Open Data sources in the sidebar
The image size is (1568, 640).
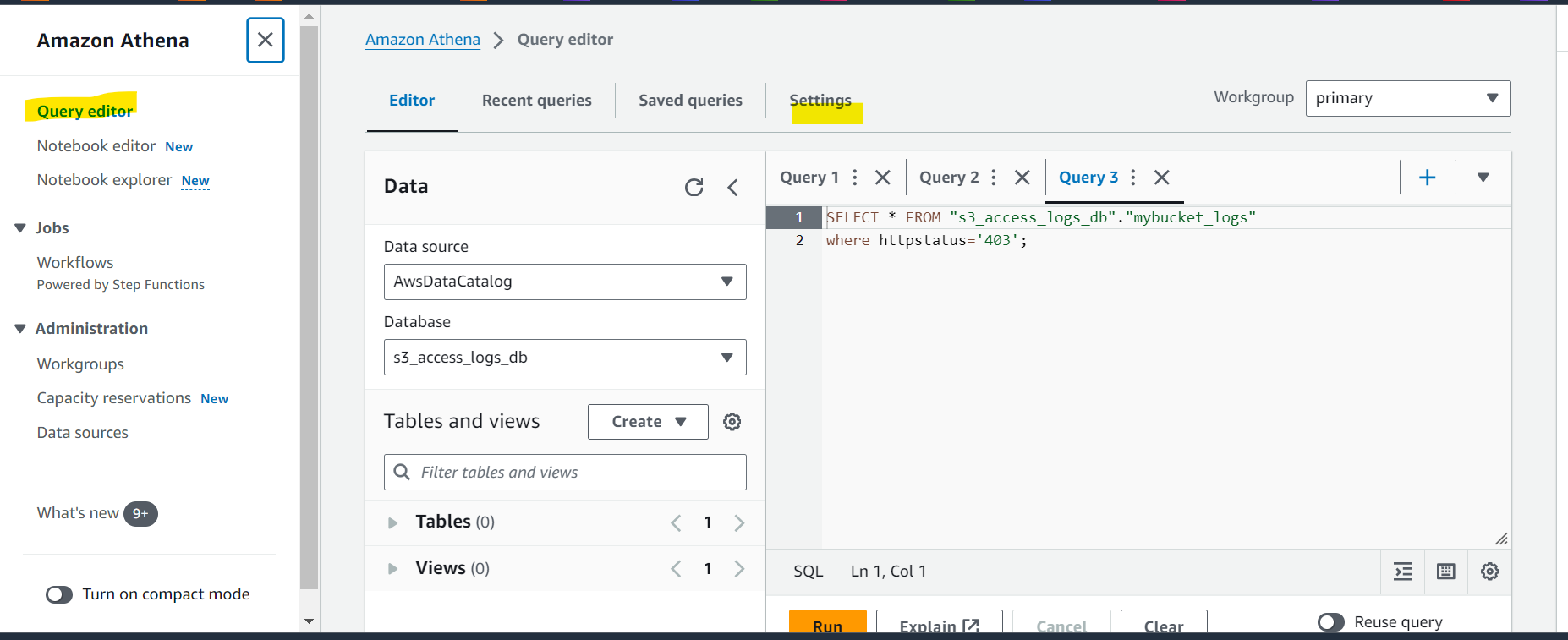coord(83,433)
